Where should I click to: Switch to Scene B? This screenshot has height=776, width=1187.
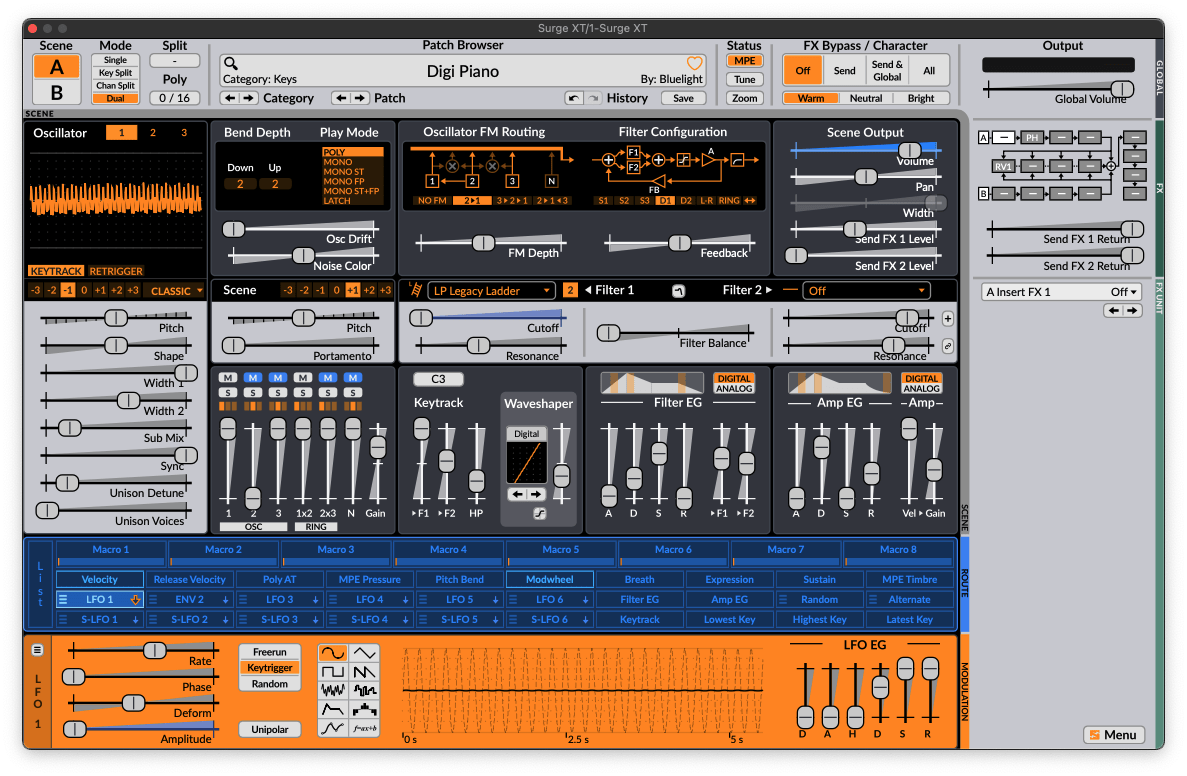point(57,93)
